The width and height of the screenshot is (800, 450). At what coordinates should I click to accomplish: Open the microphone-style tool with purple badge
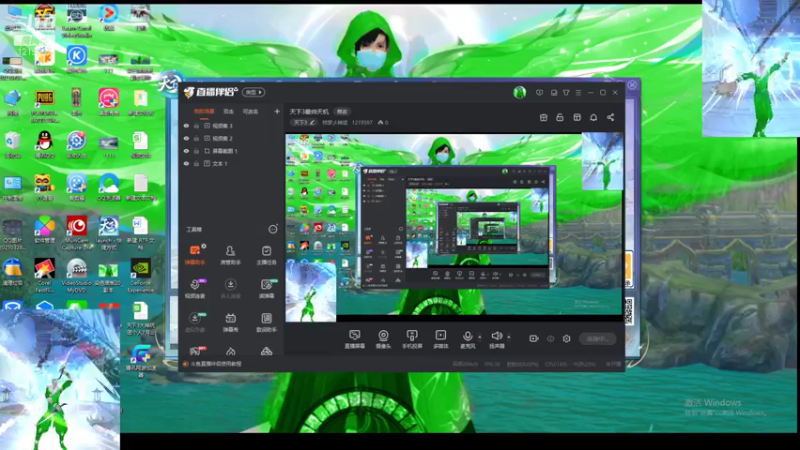click(195, 288)
